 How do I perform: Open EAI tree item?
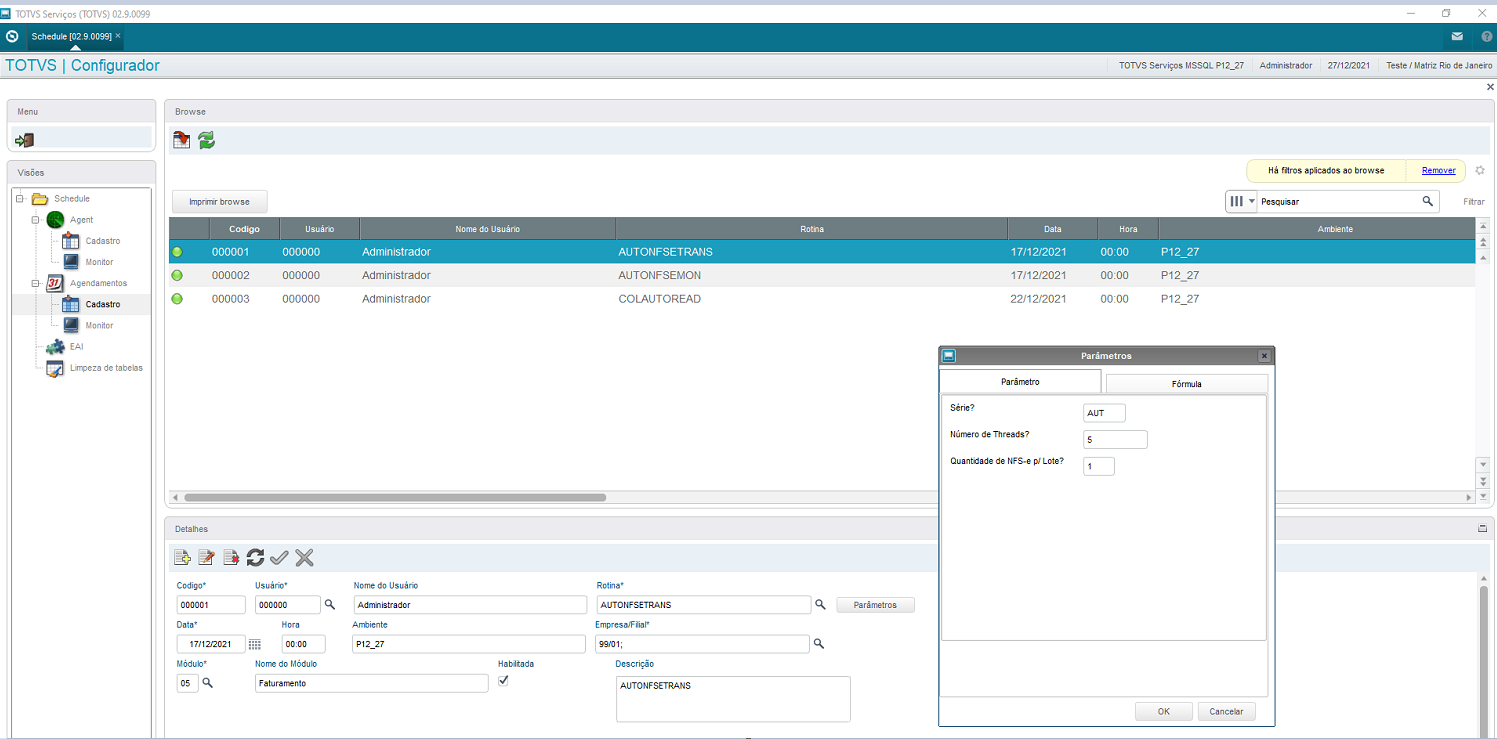tap(76, 346)
